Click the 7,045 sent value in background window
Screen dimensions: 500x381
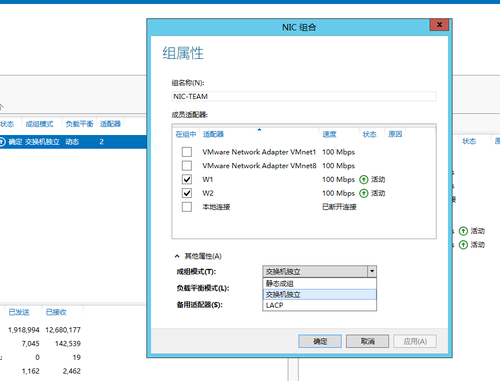click(31, 343)
